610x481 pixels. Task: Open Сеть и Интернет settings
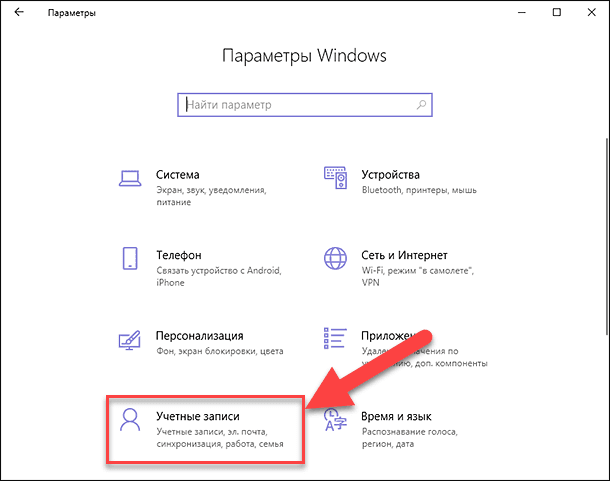click(404, 255)
